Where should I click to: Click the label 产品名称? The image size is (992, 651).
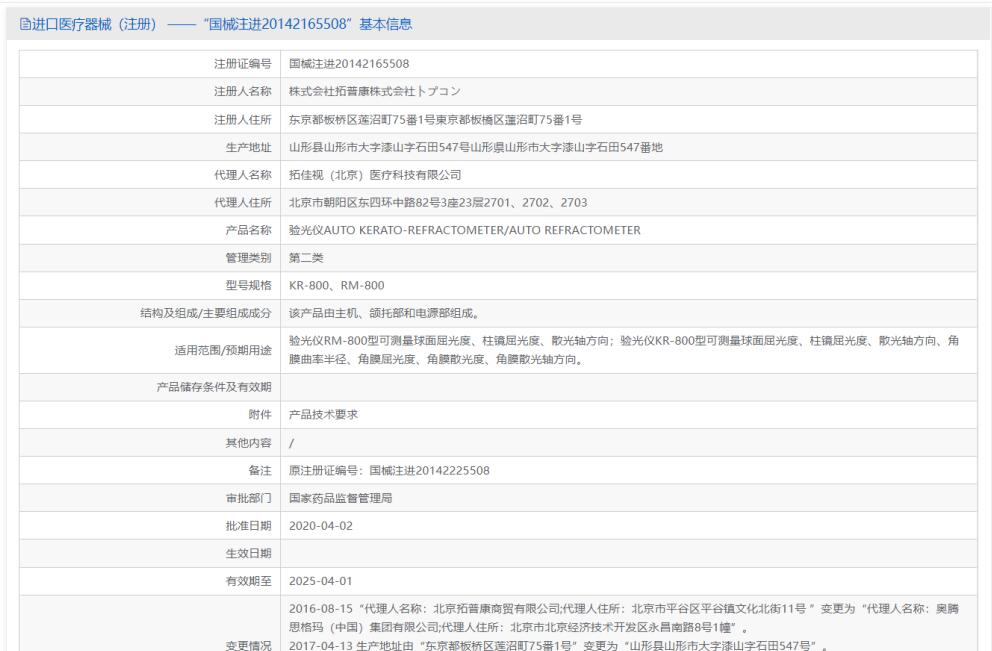[x=248, y=230]
